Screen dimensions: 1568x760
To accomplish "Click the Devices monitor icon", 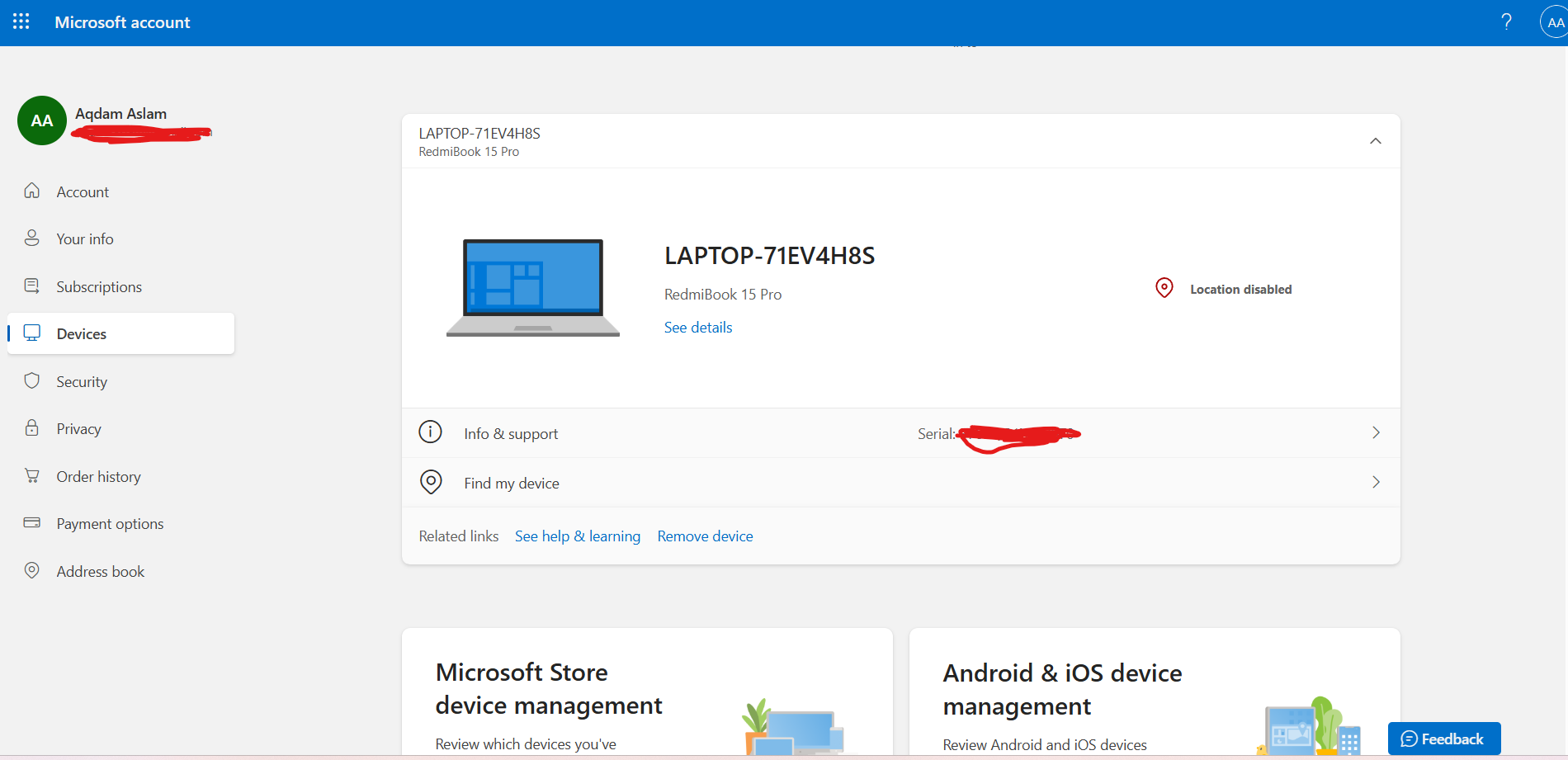I will [32, 333].
